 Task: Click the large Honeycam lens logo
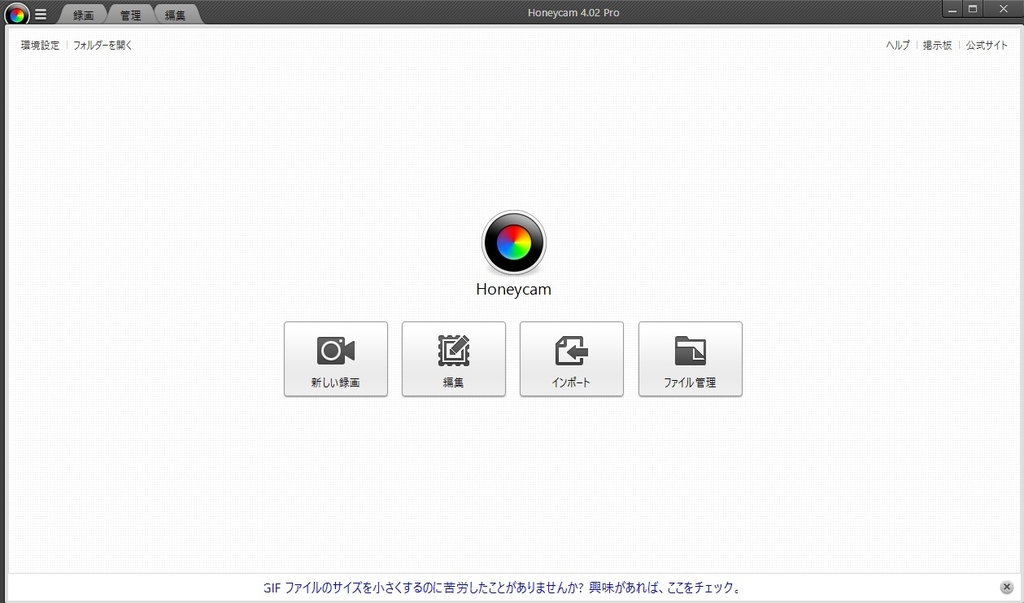pos(513,242)
